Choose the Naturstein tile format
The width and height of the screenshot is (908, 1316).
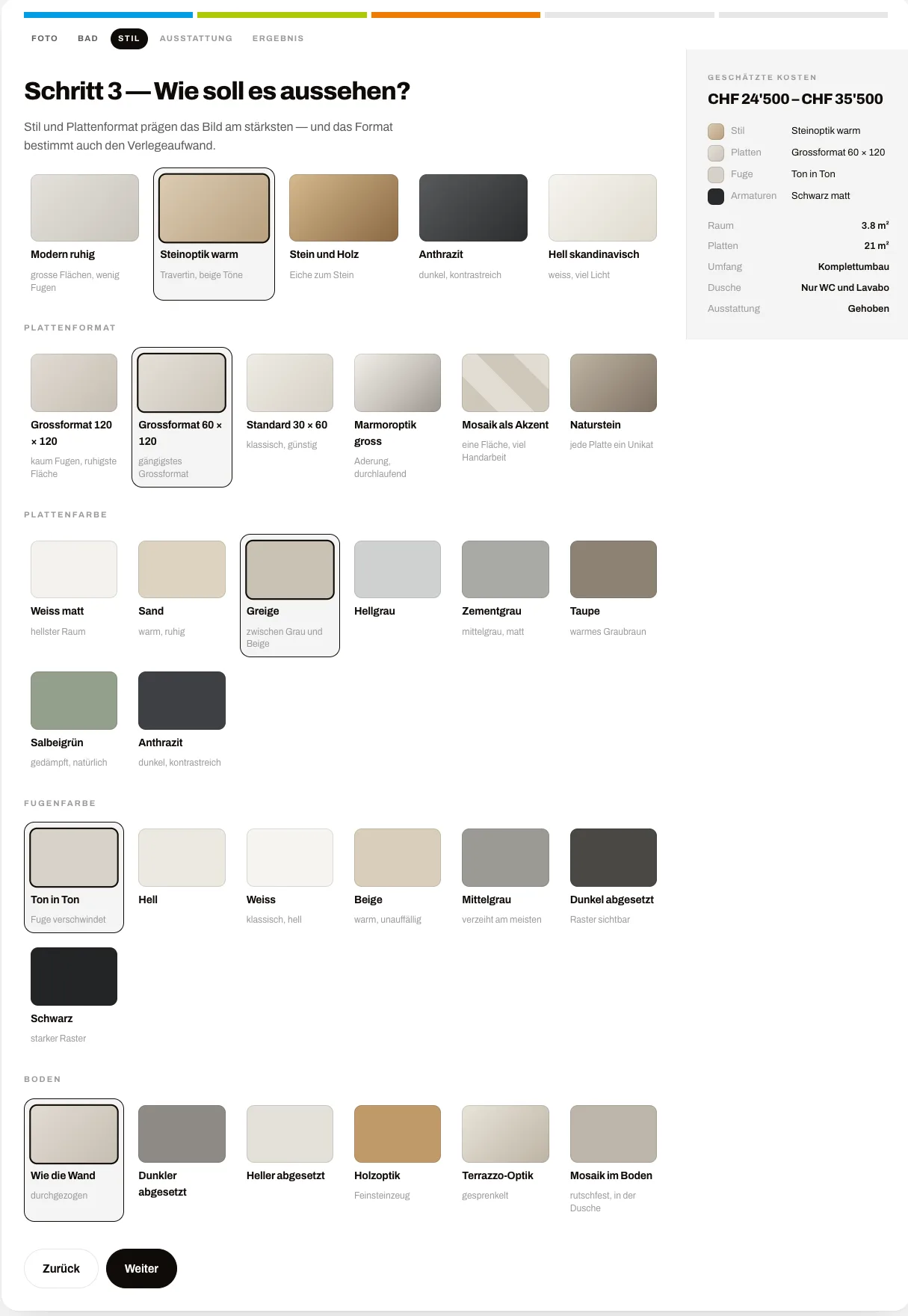coord(614,417)
